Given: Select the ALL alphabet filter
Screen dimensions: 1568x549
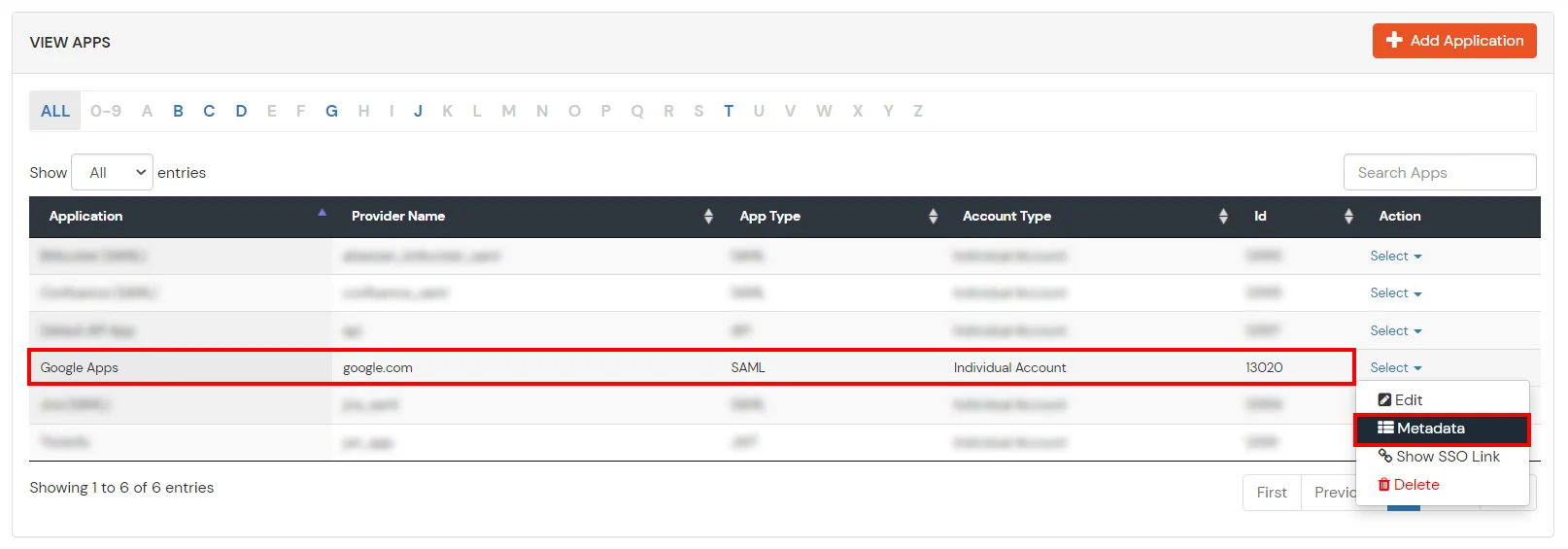Looking at the screenshot, I should point(55,111).
